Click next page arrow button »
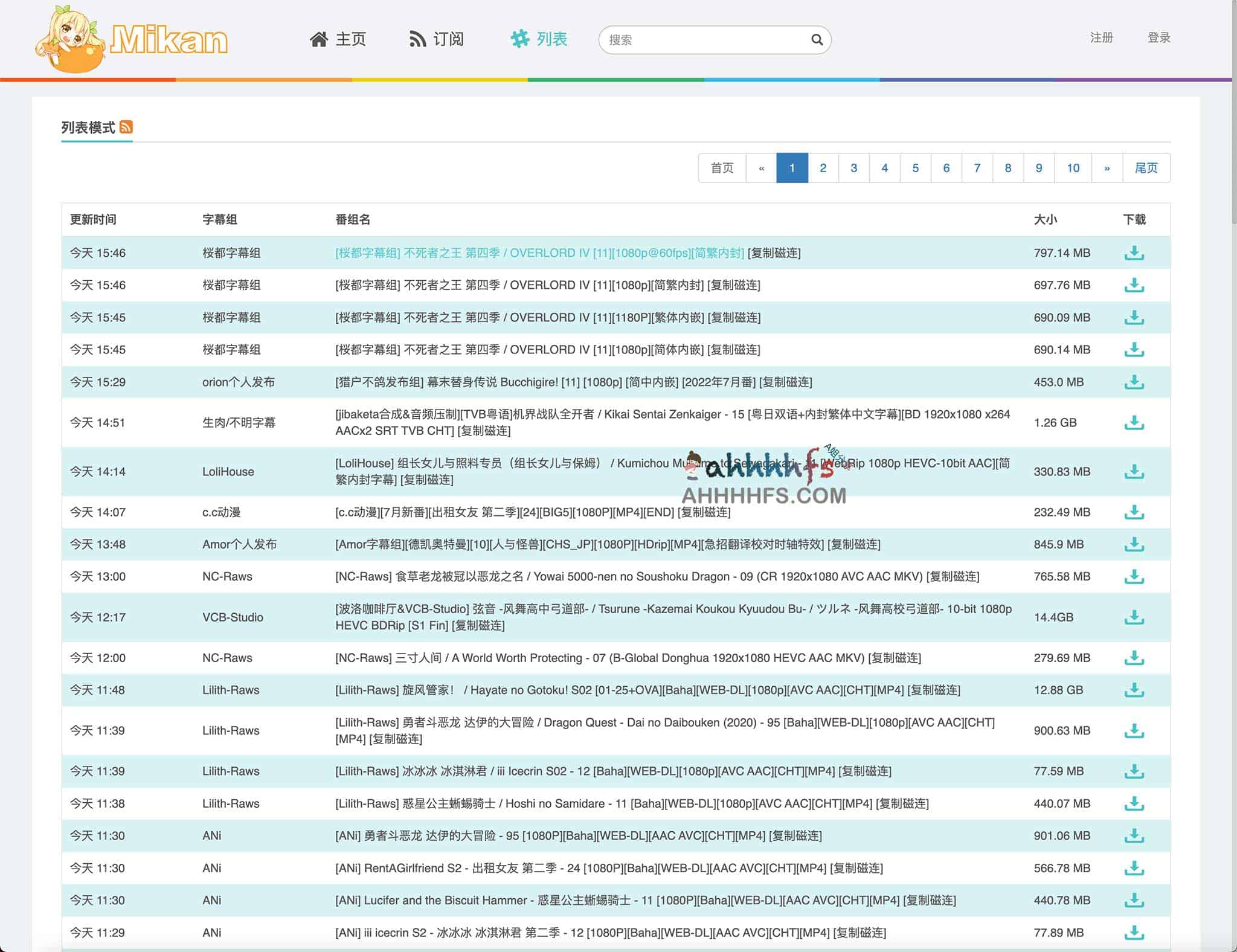Image resolution: width=1237 pixels, height=952 pixels. coord(1108,168)
